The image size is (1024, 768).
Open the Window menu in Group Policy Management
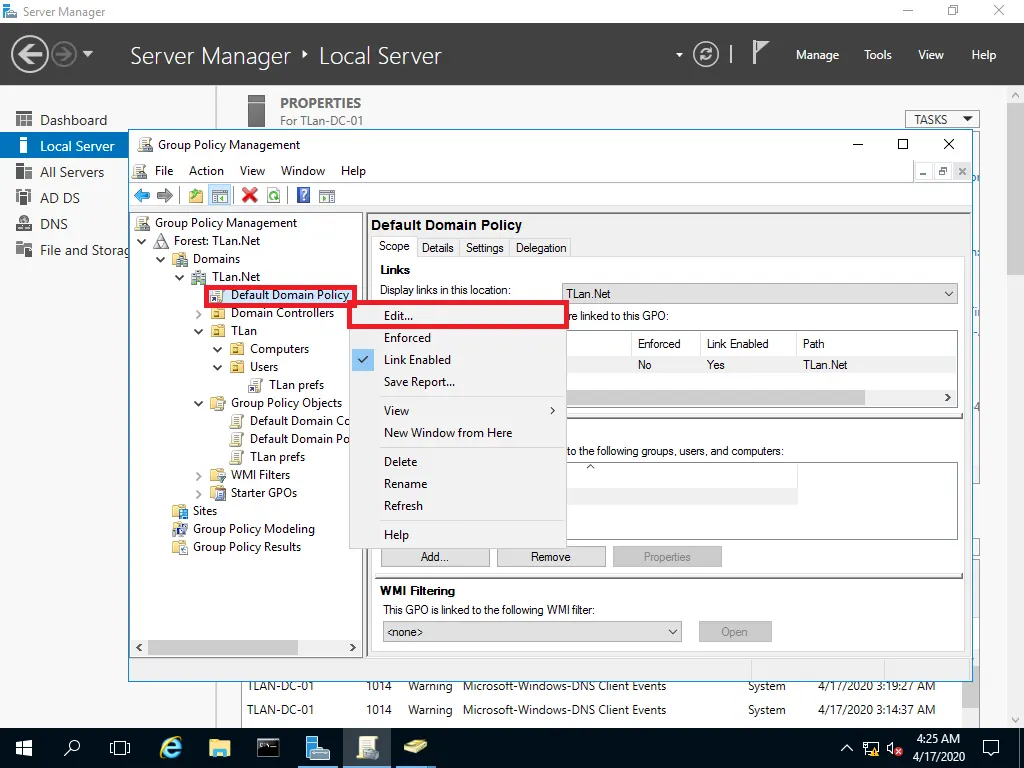pos(303,170)
